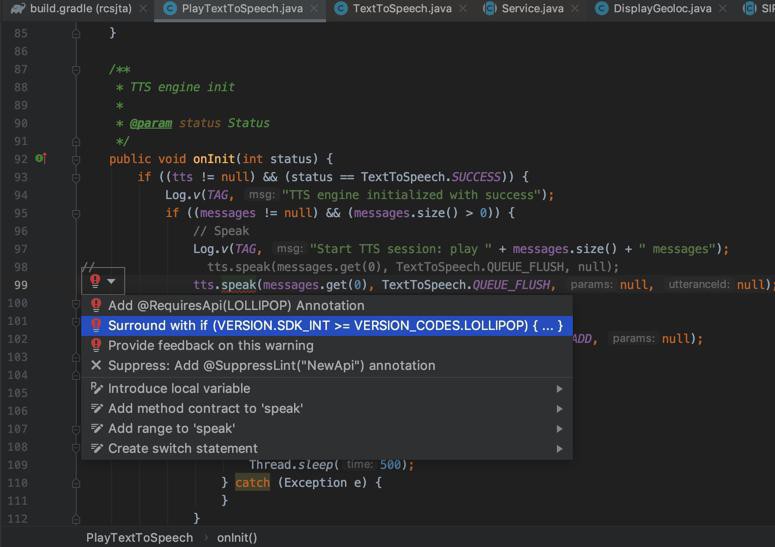This screenshot has width=775, height=547.
Task: Open the DisplayGeoloc.java tab
Action: [x=662, y=8]
